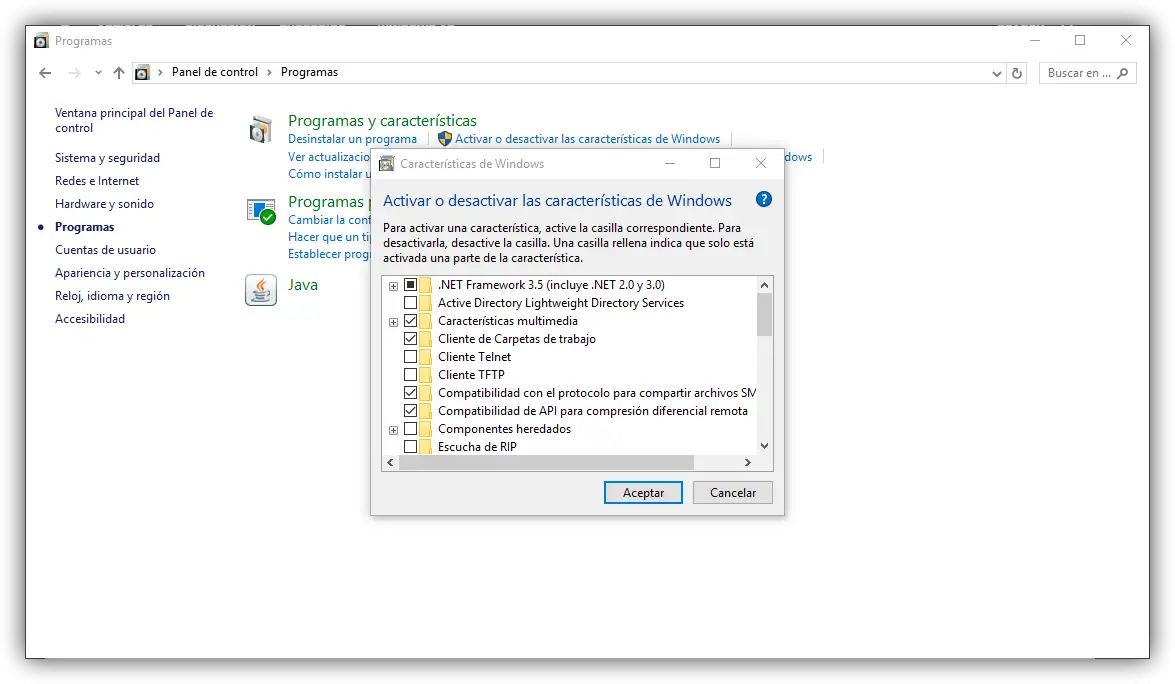Go to Sistema y seguridad category

pos(107,158)
